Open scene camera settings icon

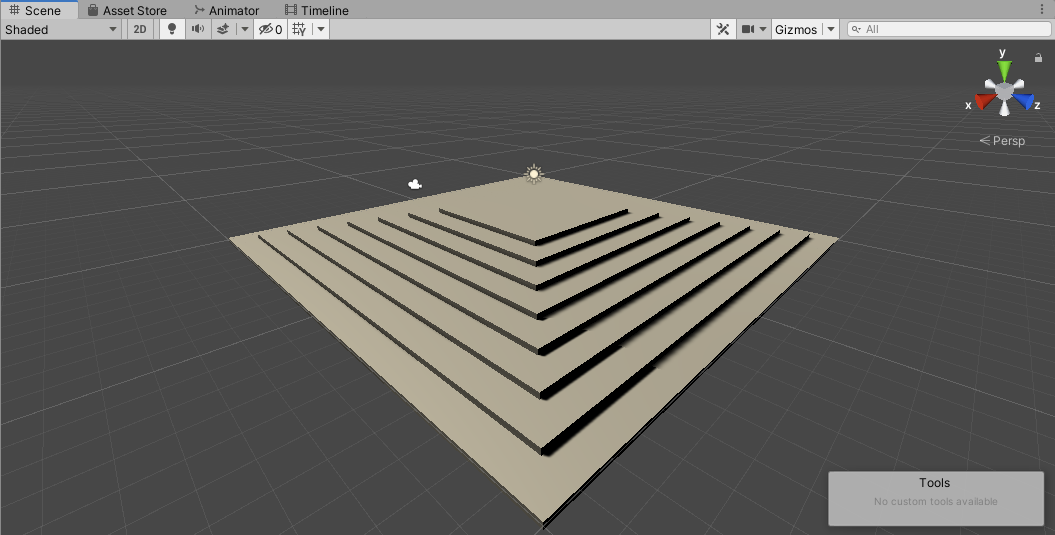click(748, 30)
